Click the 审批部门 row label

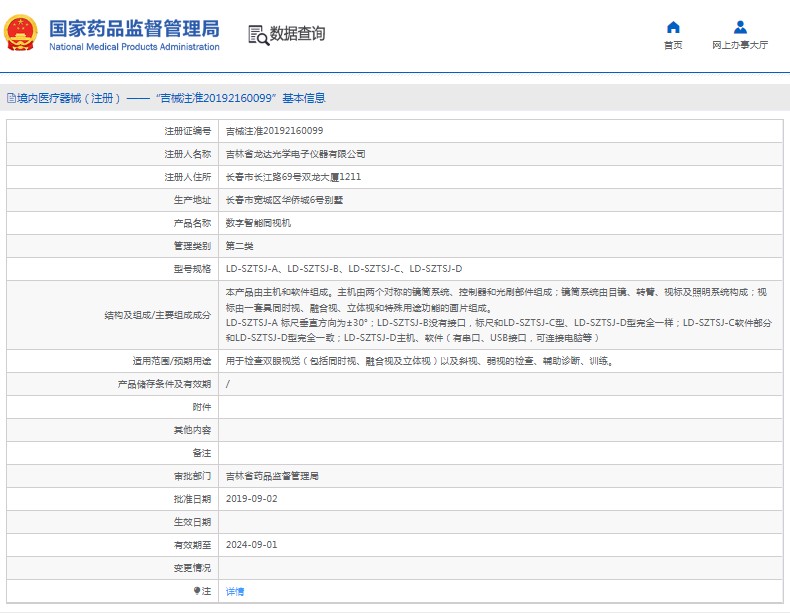click(x=192, y=476)
